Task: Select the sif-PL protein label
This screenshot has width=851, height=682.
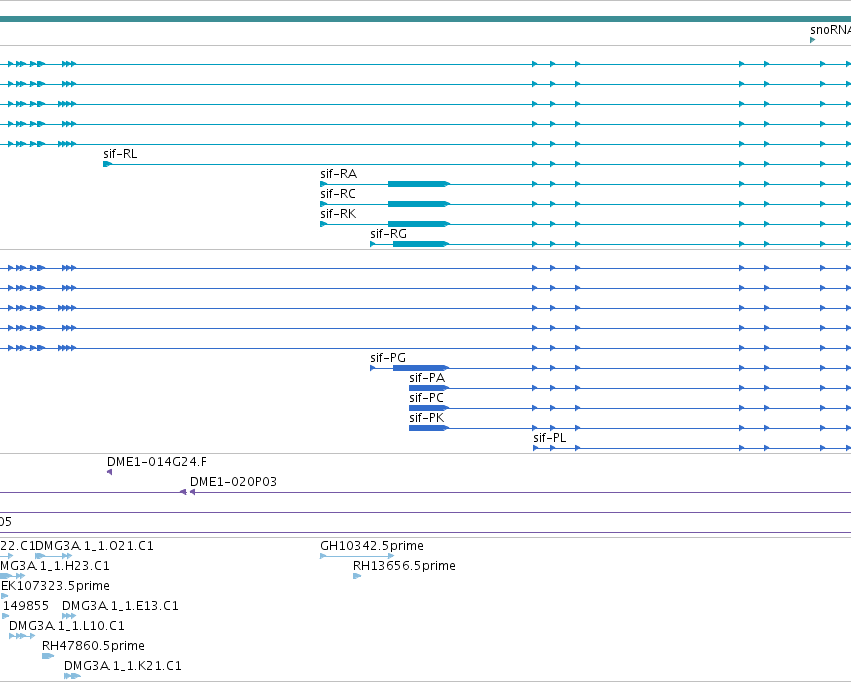Action: [549, 438]
